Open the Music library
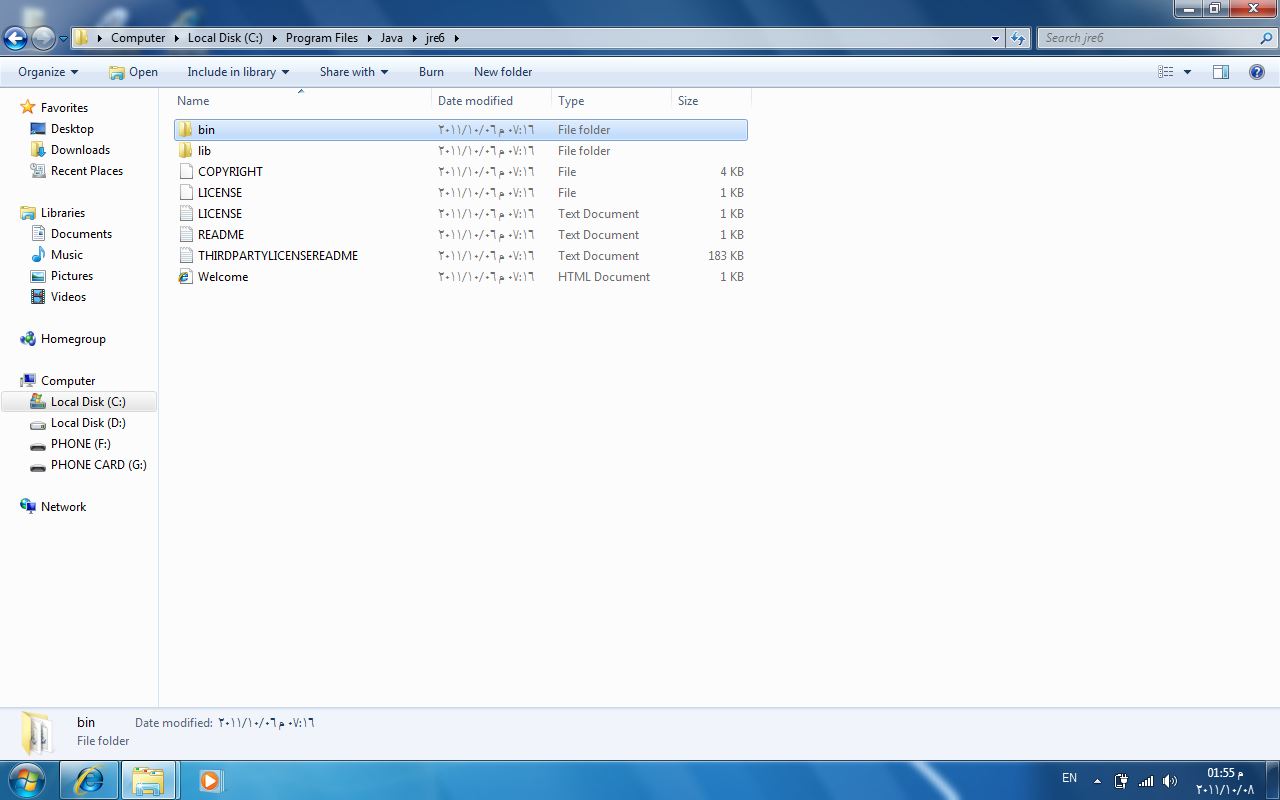The image size is (1280, 800). point(67,255)
